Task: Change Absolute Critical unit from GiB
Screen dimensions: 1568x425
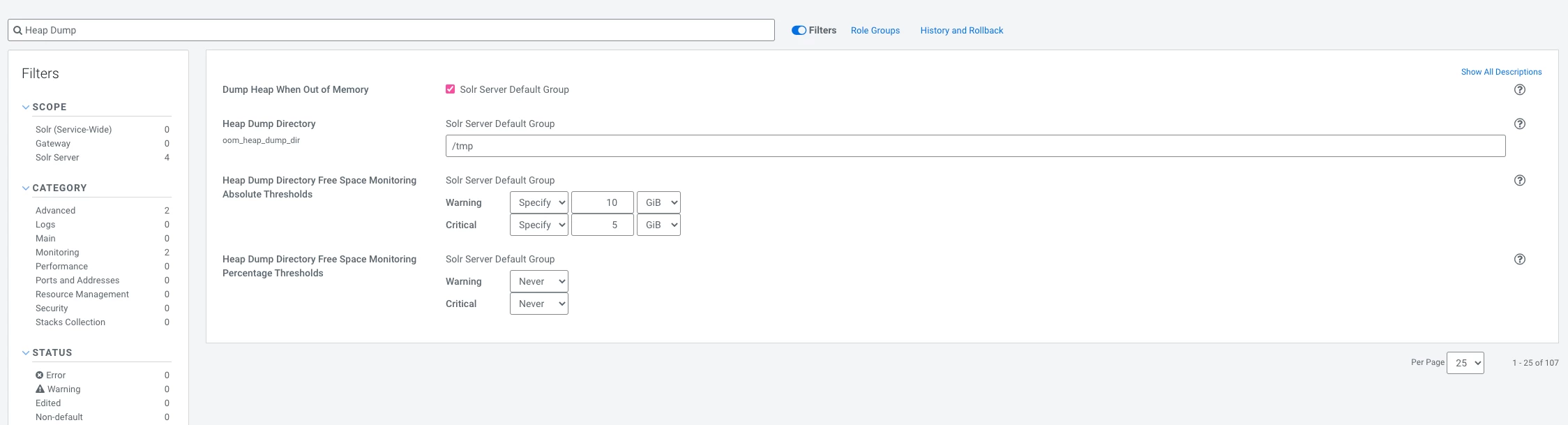Action: point(658,225)
